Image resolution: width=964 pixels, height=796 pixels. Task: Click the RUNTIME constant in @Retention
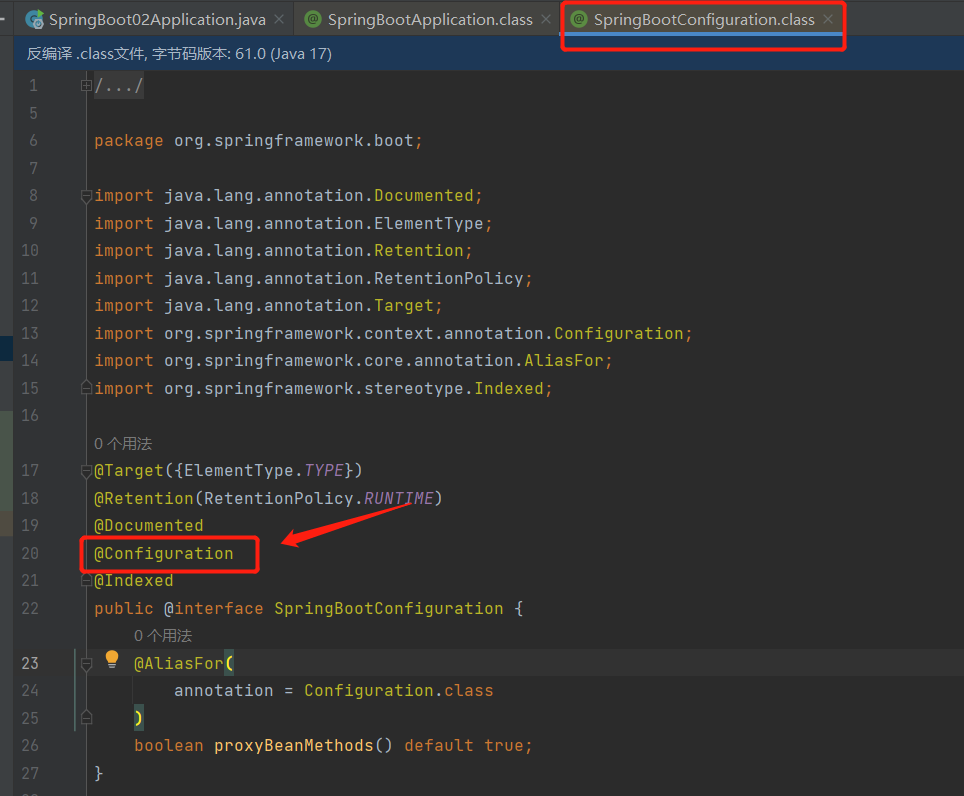(x=398, y=498)
